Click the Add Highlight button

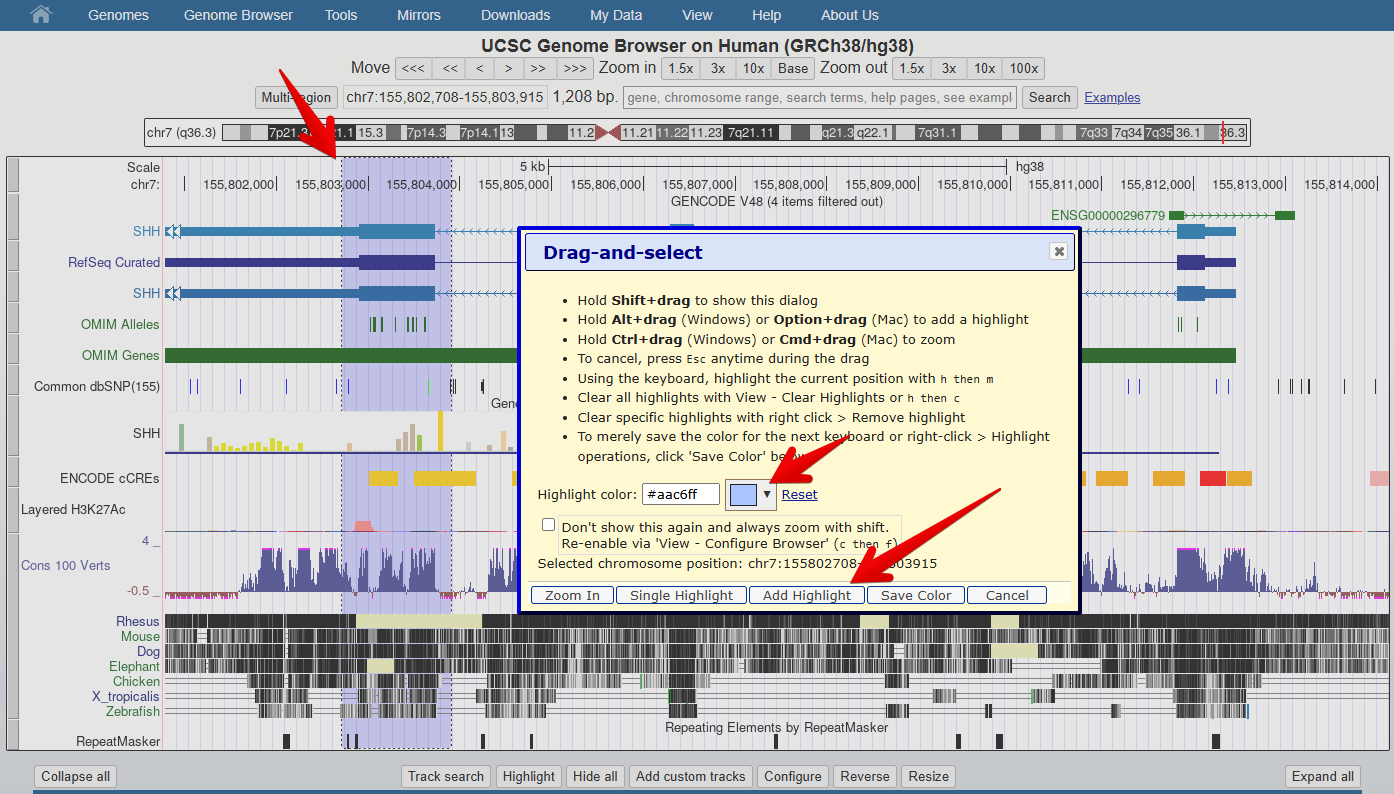coord(807,595)
